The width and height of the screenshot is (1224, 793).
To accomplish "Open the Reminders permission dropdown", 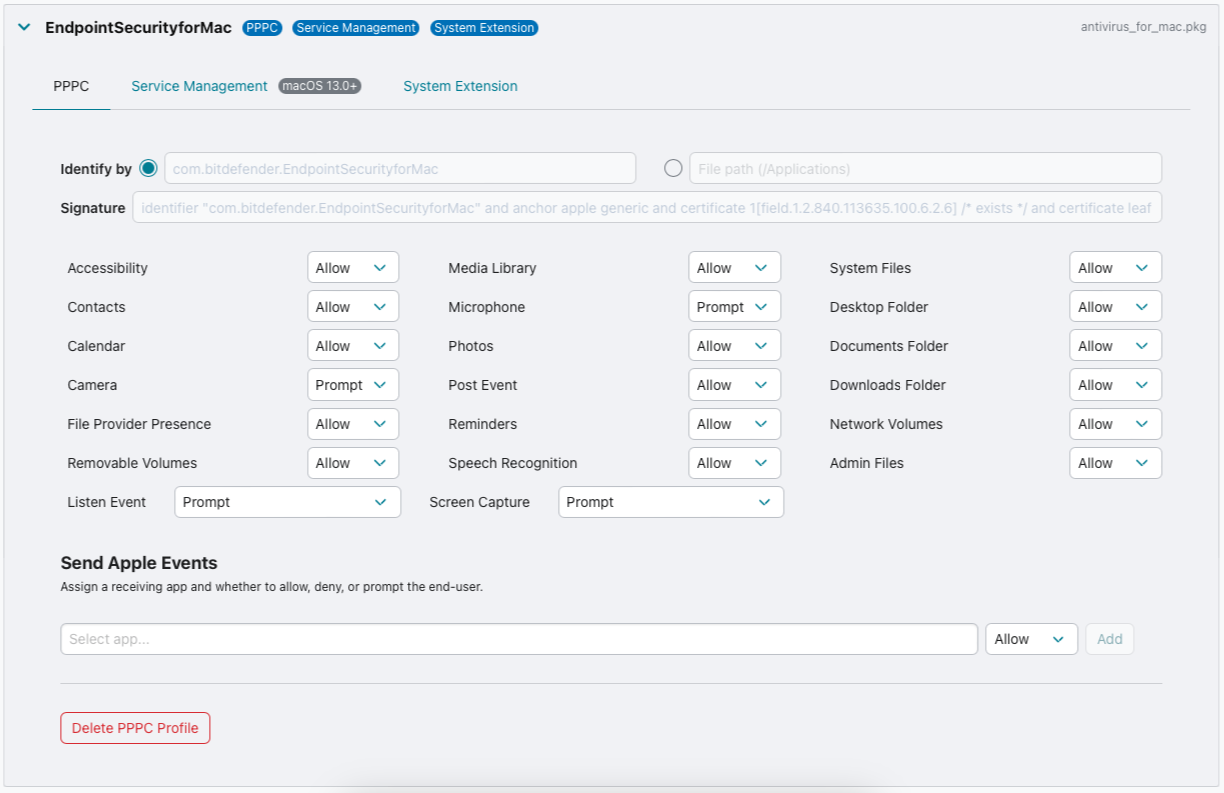I will tap(734, 424).
